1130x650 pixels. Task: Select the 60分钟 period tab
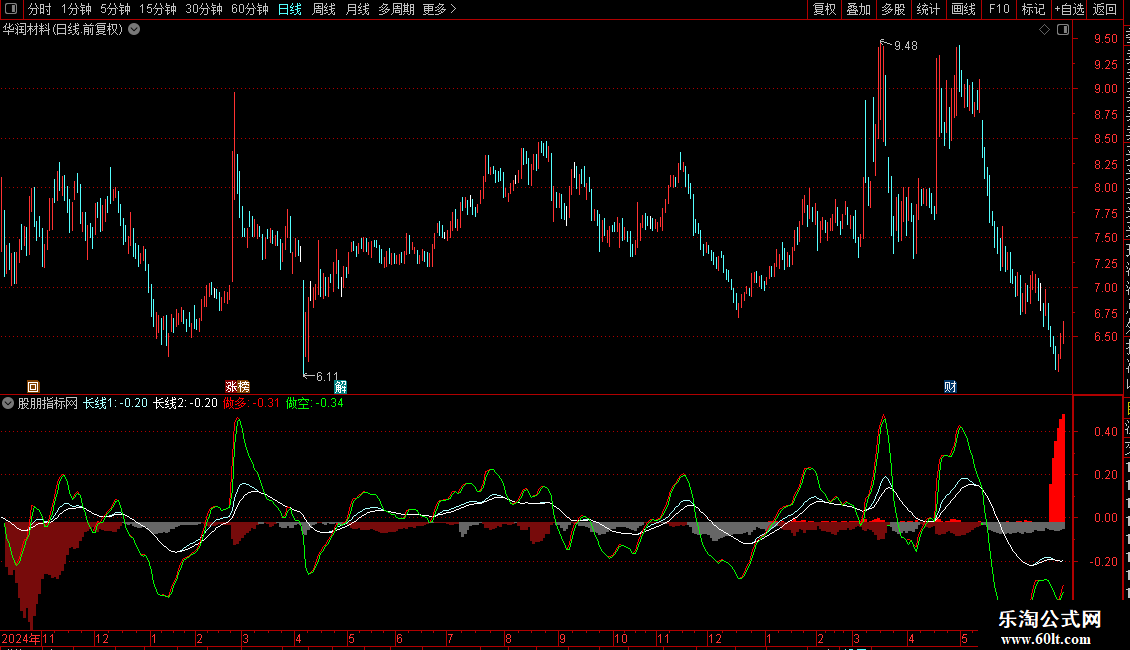(x=250, y=9)
